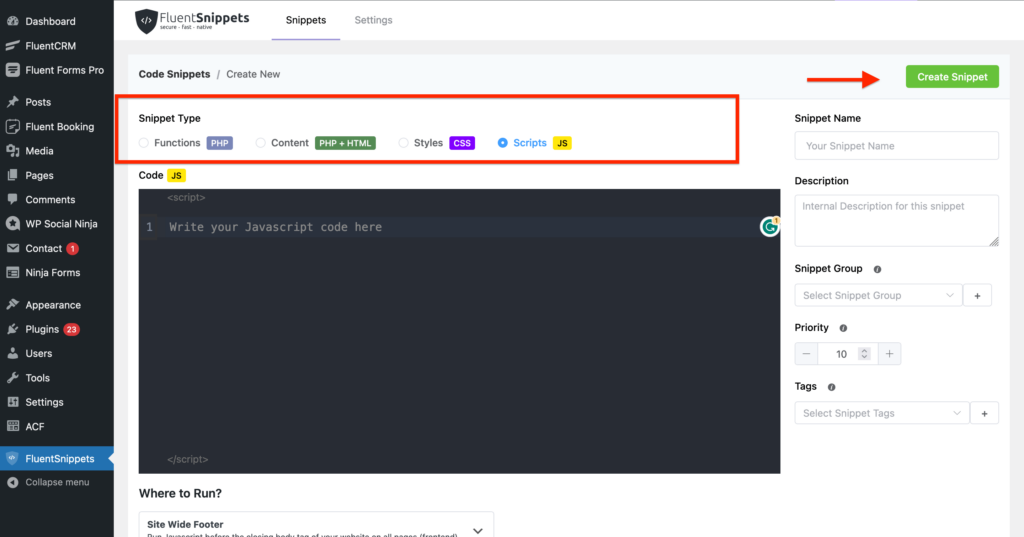Open the Appearance menu item

tap(57, 304)
